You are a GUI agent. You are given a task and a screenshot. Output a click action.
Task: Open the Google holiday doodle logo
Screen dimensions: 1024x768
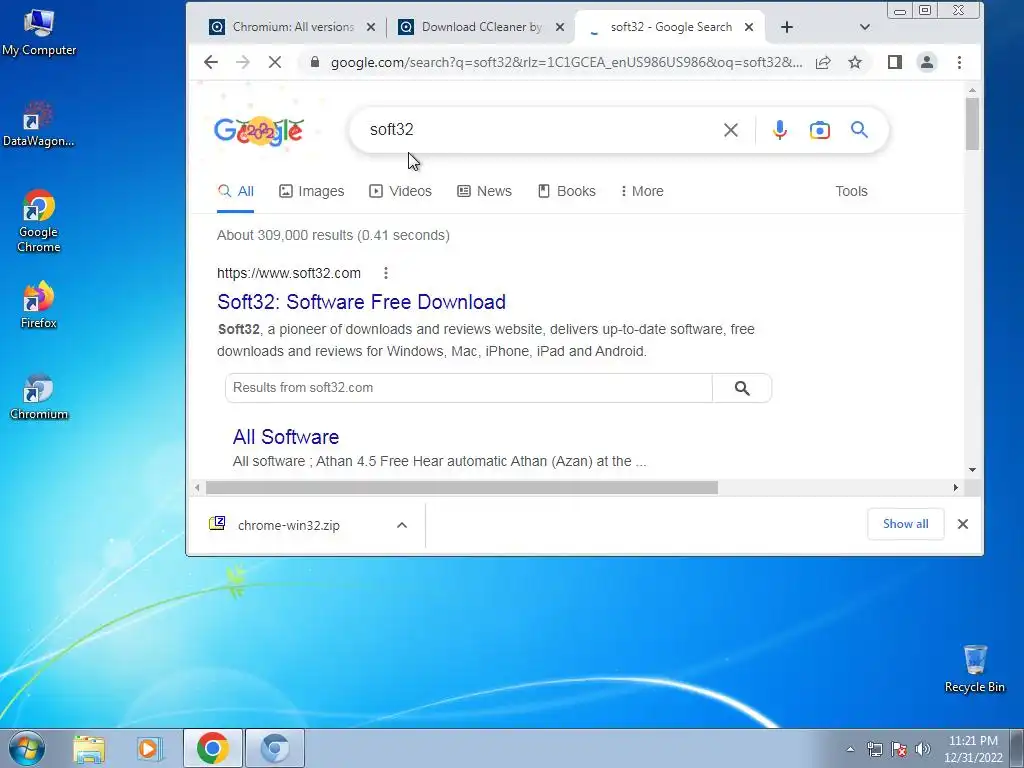click(x=259, y=130)
